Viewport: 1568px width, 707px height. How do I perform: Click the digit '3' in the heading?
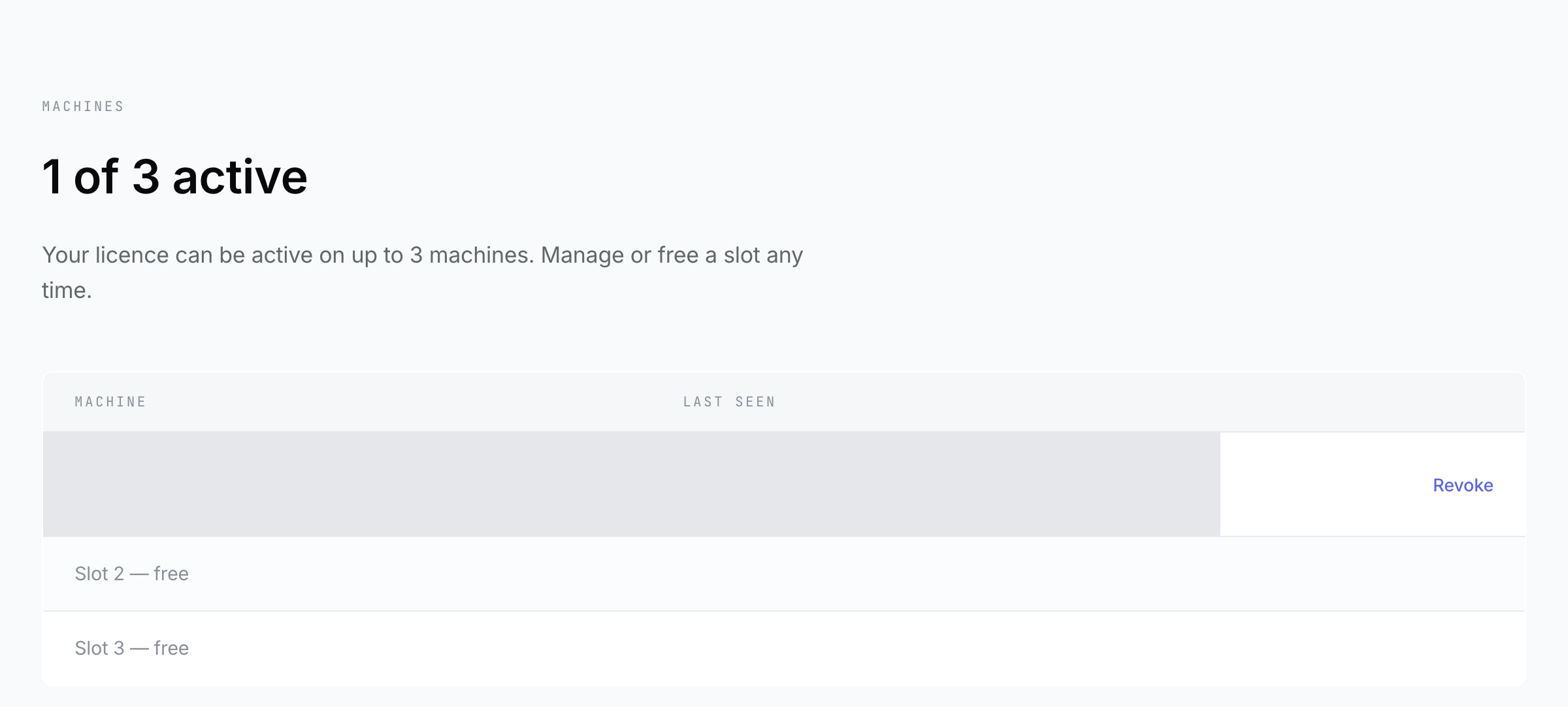coord(146,177)
